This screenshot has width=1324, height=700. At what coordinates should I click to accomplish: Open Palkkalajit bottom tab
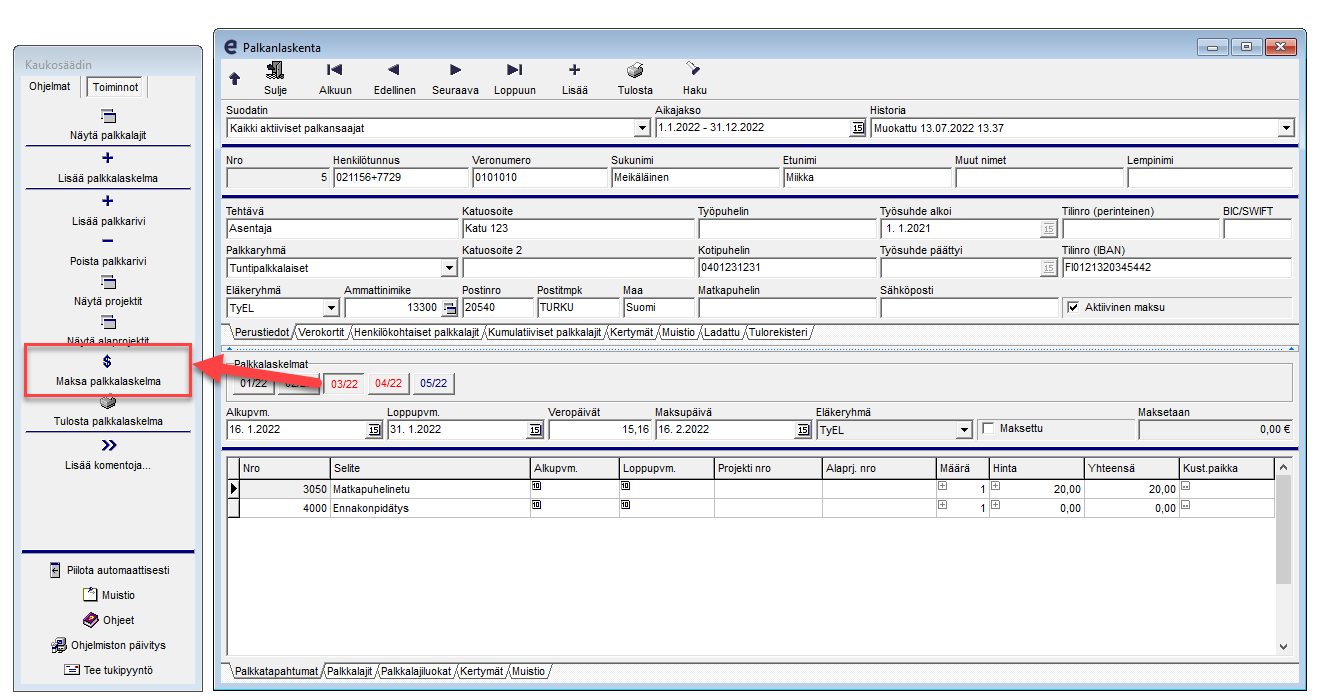[x=349, y=672]
